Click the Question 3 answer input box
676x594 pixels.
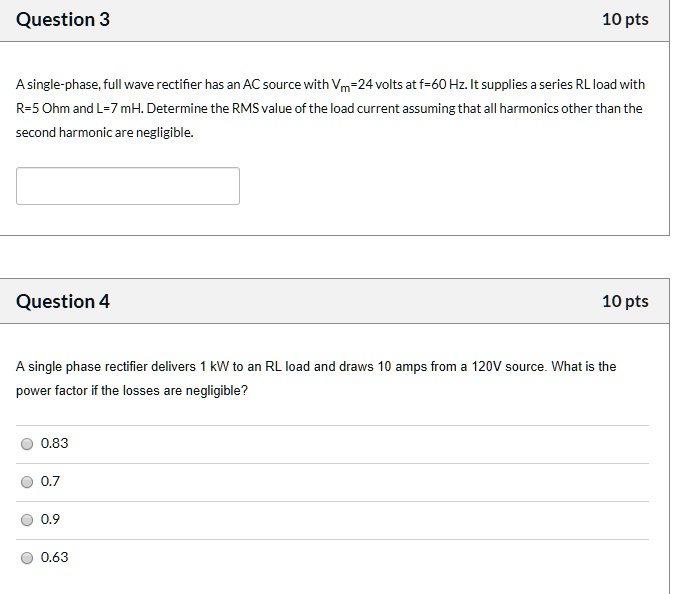tap(128, 186)
